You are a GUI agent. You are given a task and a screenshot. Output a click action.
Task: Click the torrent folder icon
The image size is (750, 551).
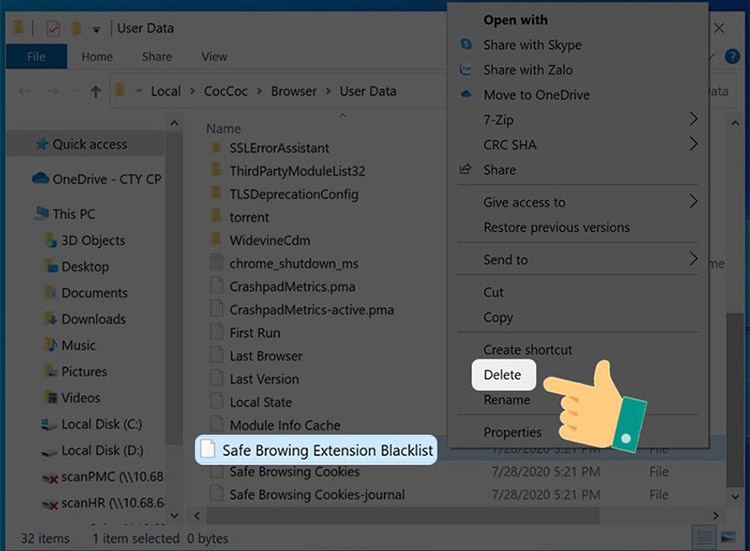pos(216,216)
